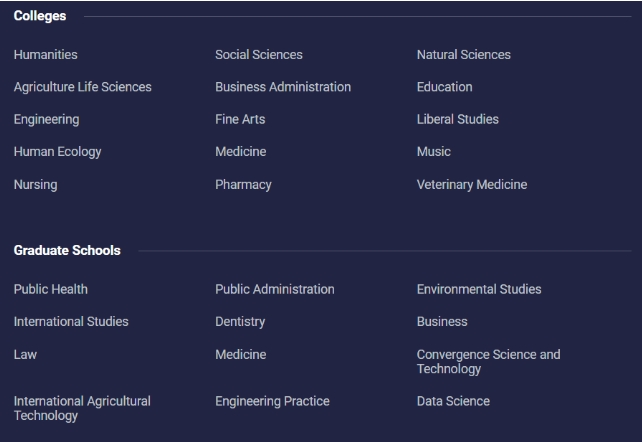Image resolution: width=642 pixels, height=442 pixels.
Task: Click the Education college link
Action: click(x=445, y=87)
